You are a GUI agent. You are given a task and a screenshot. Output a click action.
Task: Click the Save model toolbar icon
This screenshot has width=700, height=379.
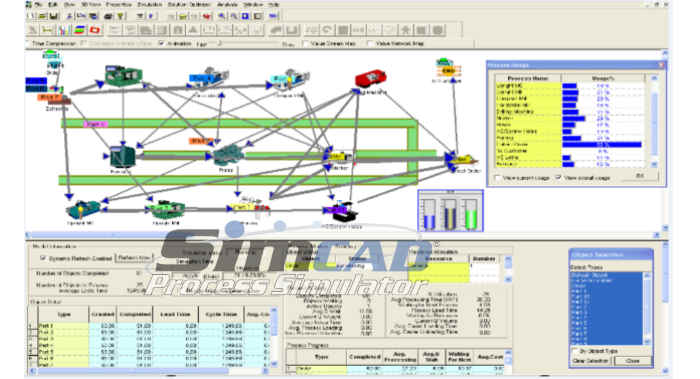[x=54, y=16]
